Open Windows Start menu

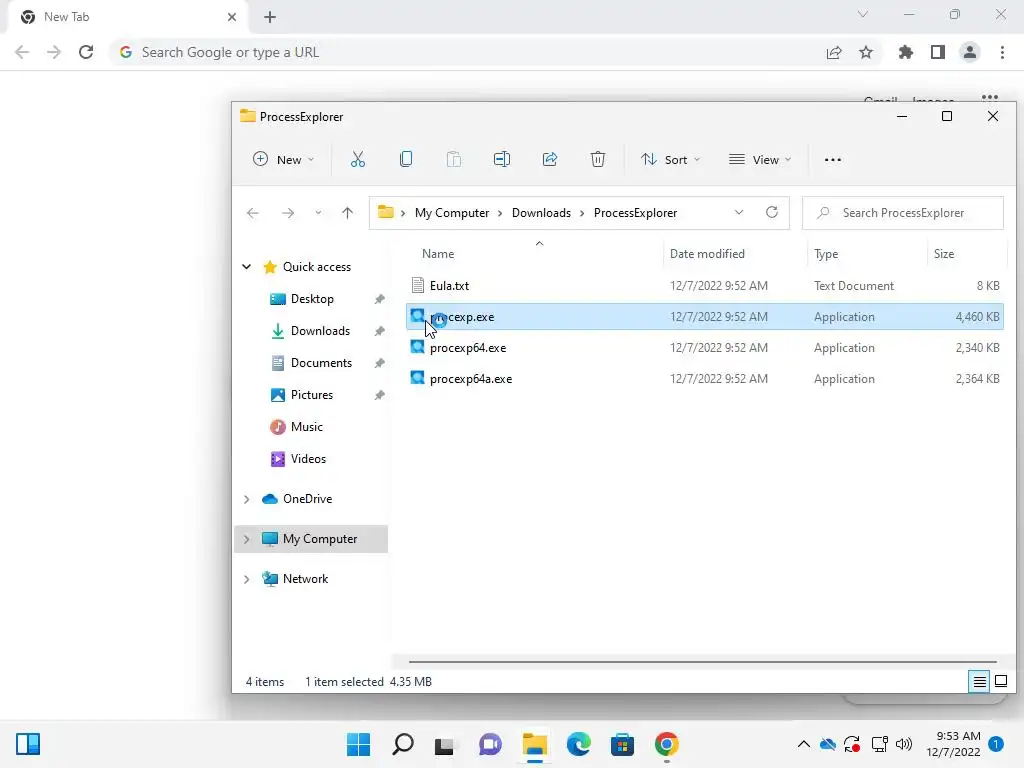click(359, 744)
